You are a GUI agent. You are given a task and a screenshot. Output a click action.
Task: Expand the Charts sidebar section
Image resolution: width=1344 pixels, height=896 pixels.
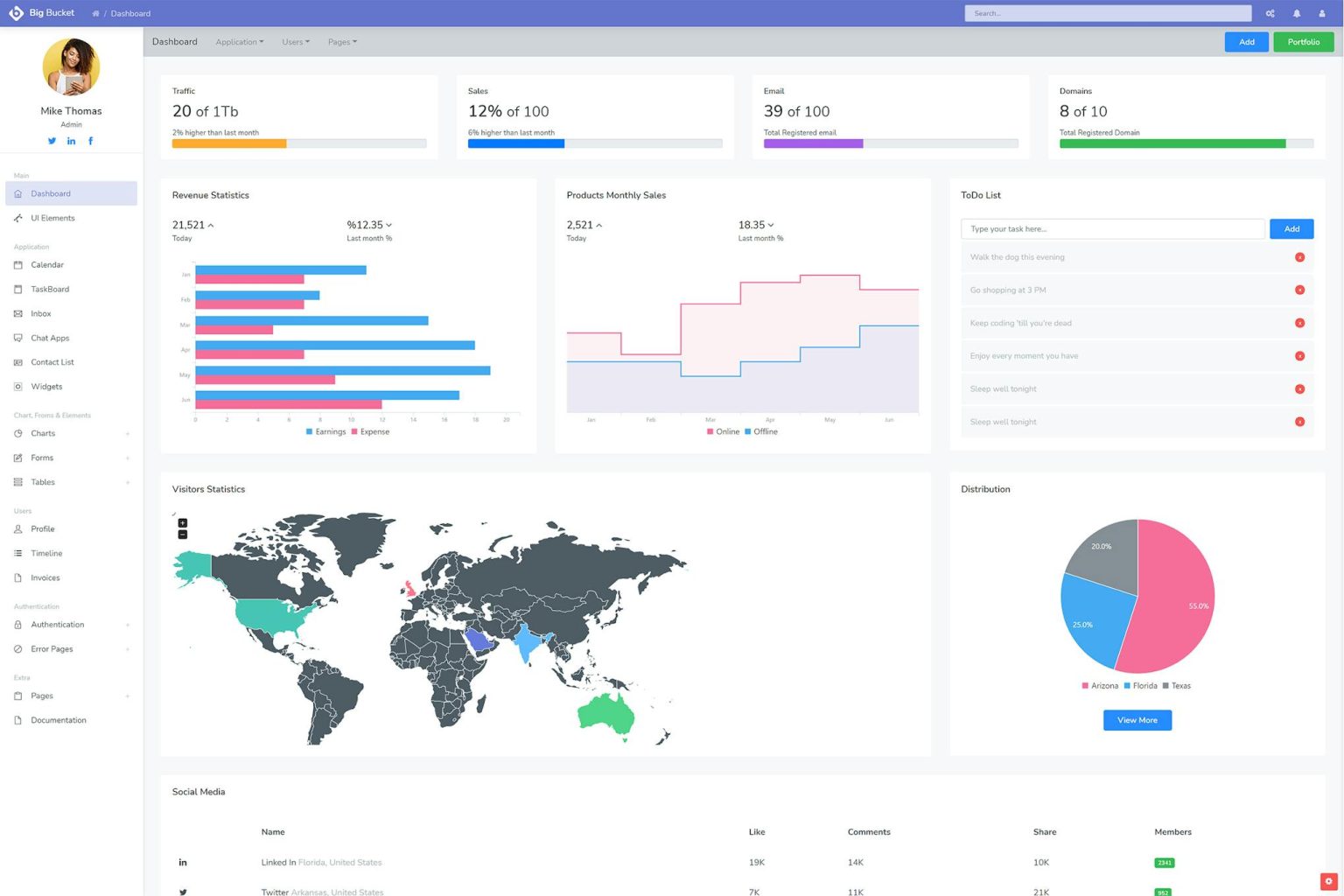pos(42,433)
